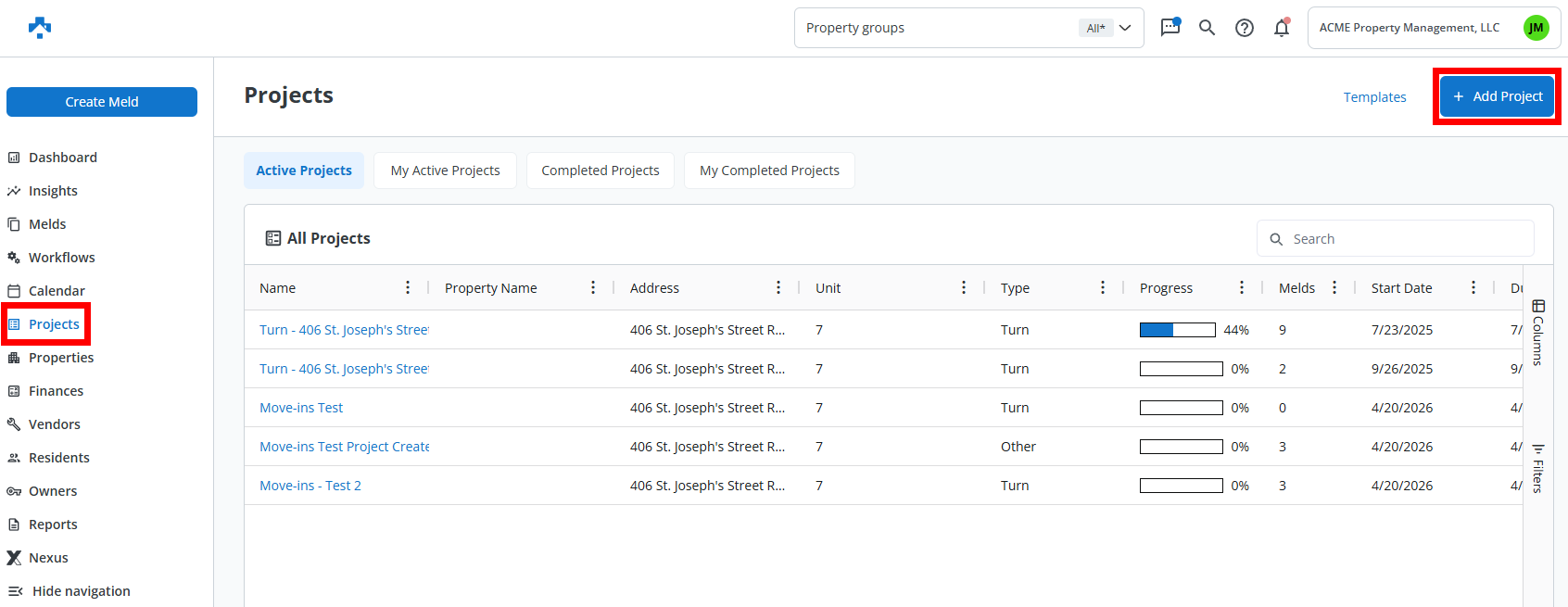Viewport: 1568px width, 607px height.
Task: Open the chat messages icon in header
Action: tap(1170, 28)
